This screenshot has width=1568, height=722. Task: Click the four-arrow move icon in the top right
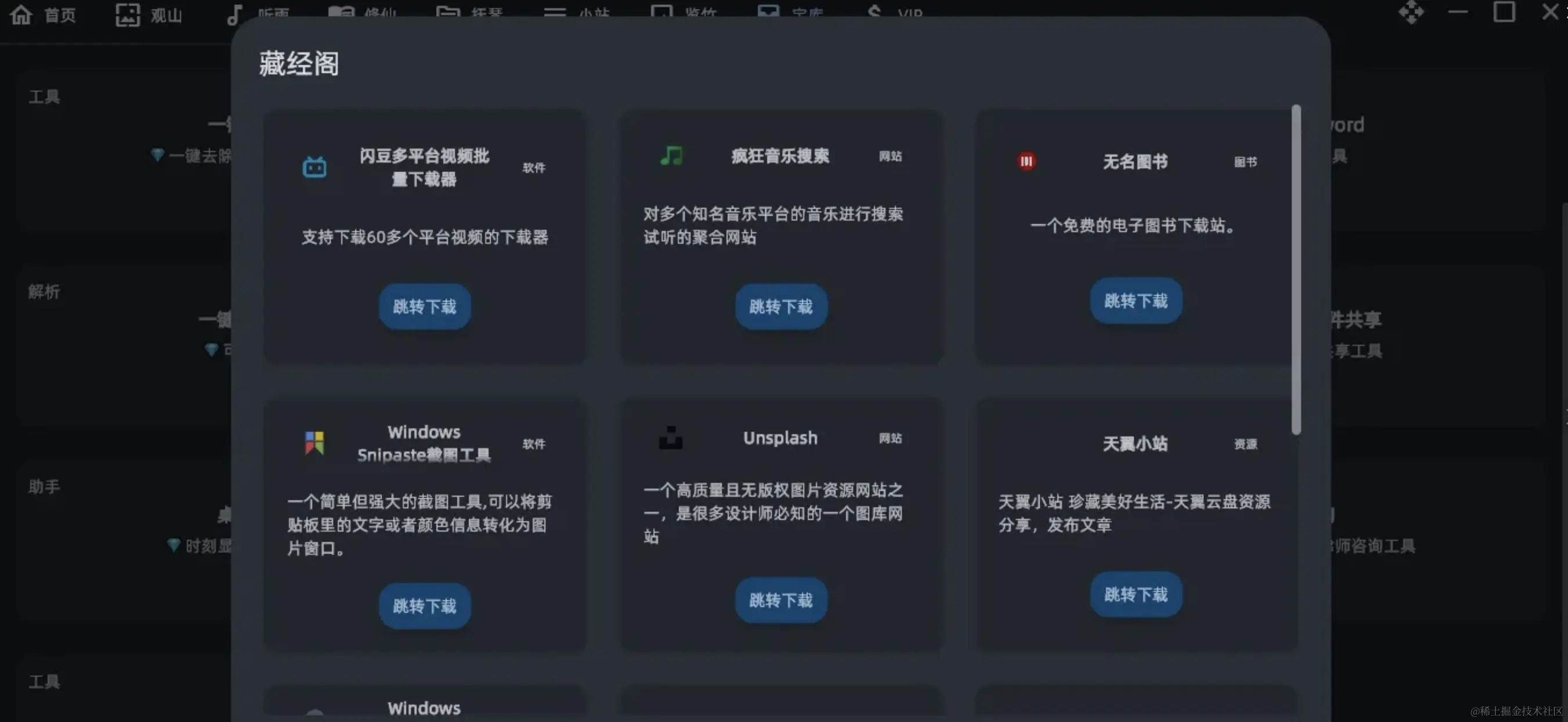[x=1411, y=12]
